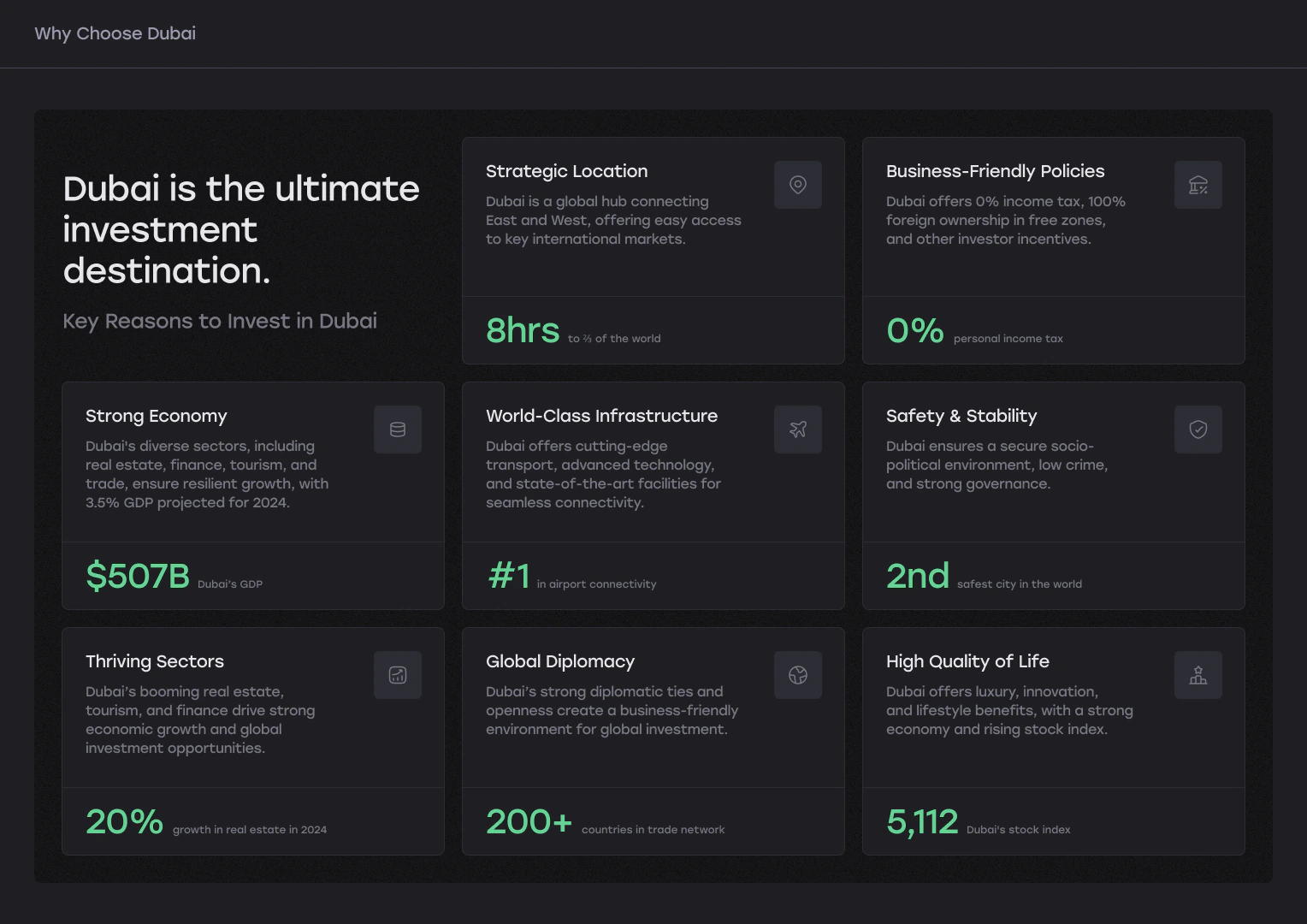This screenshot has width=1307, height=924.
Task: Click the podium icon on High Quality of Life
Action: coord(1198,675)
